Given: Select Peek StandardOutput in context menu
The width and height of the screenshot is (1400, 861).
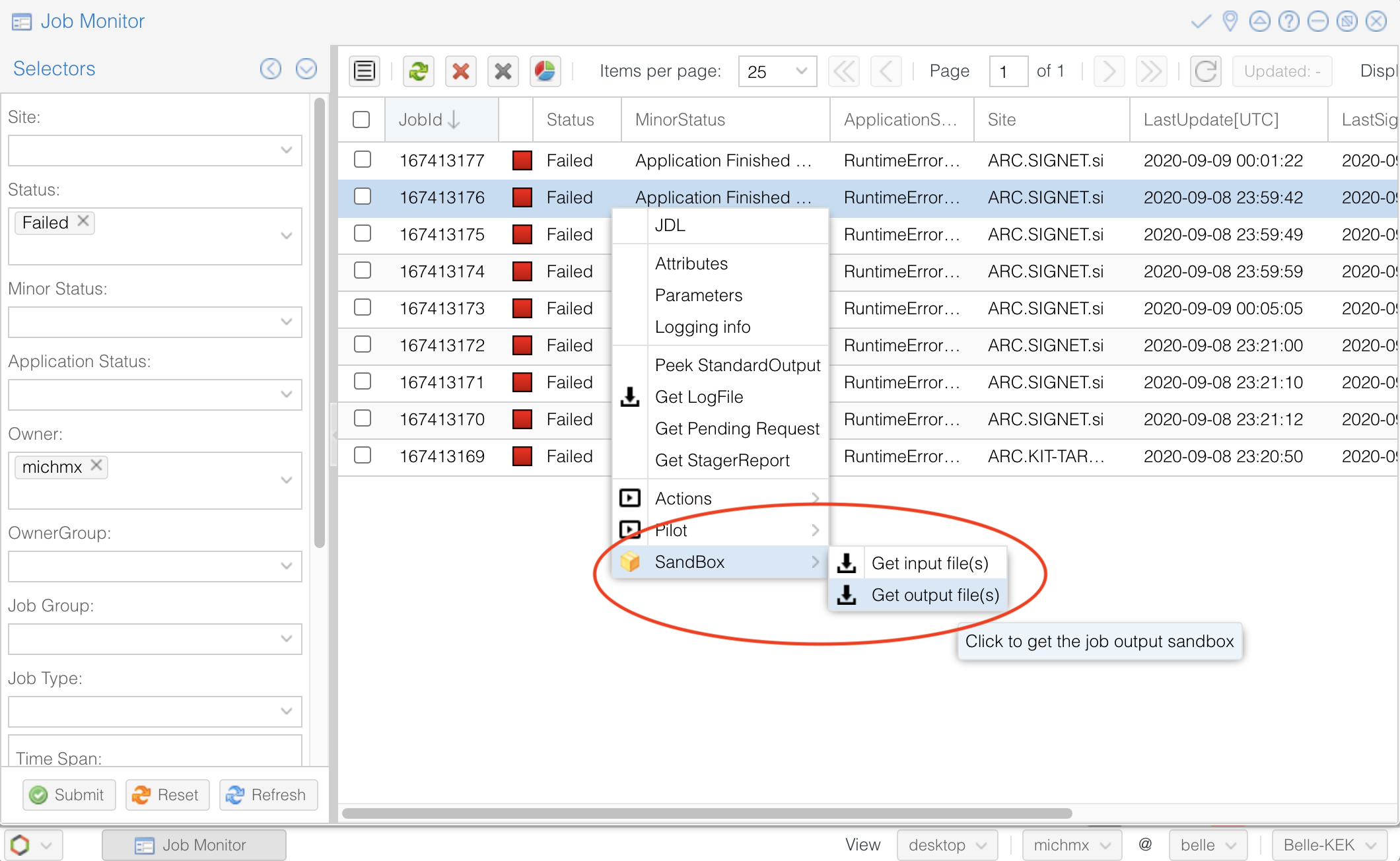Looking at the screenshot, I should 737,365.
